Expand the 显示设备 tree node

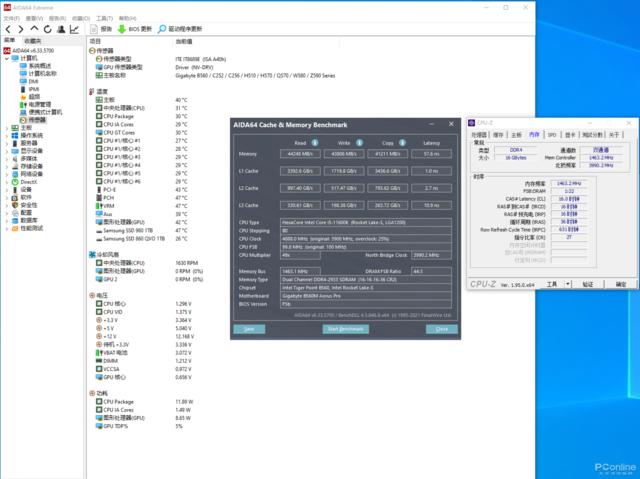tap(7, 151)
